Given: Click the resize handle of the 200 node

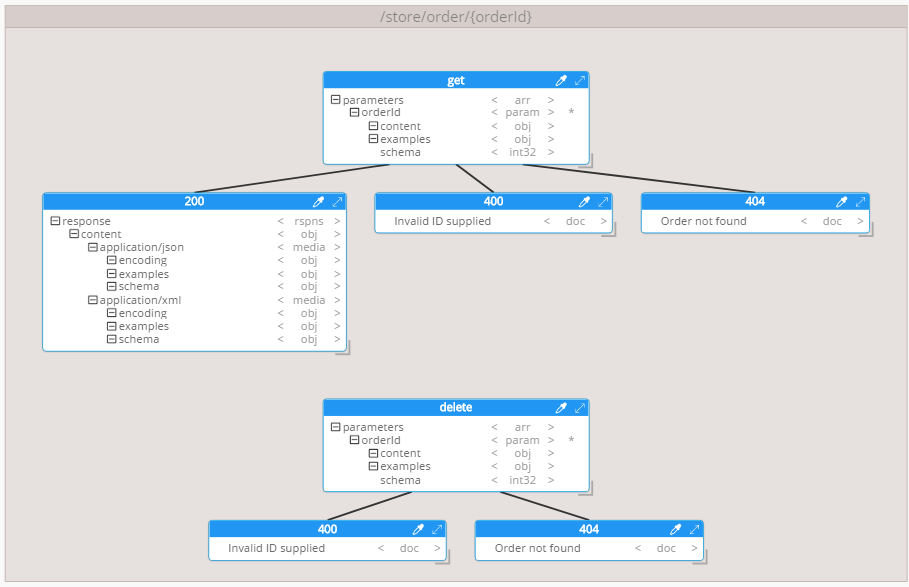Looking at the screenshot, I should coord(344,349).
